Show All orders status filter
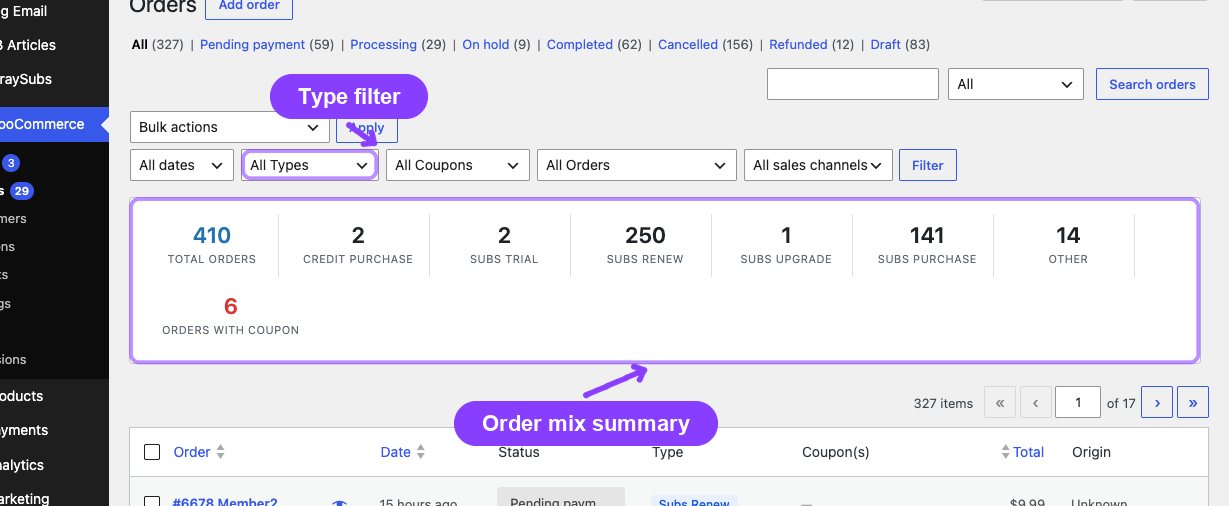 click(139, 44)
